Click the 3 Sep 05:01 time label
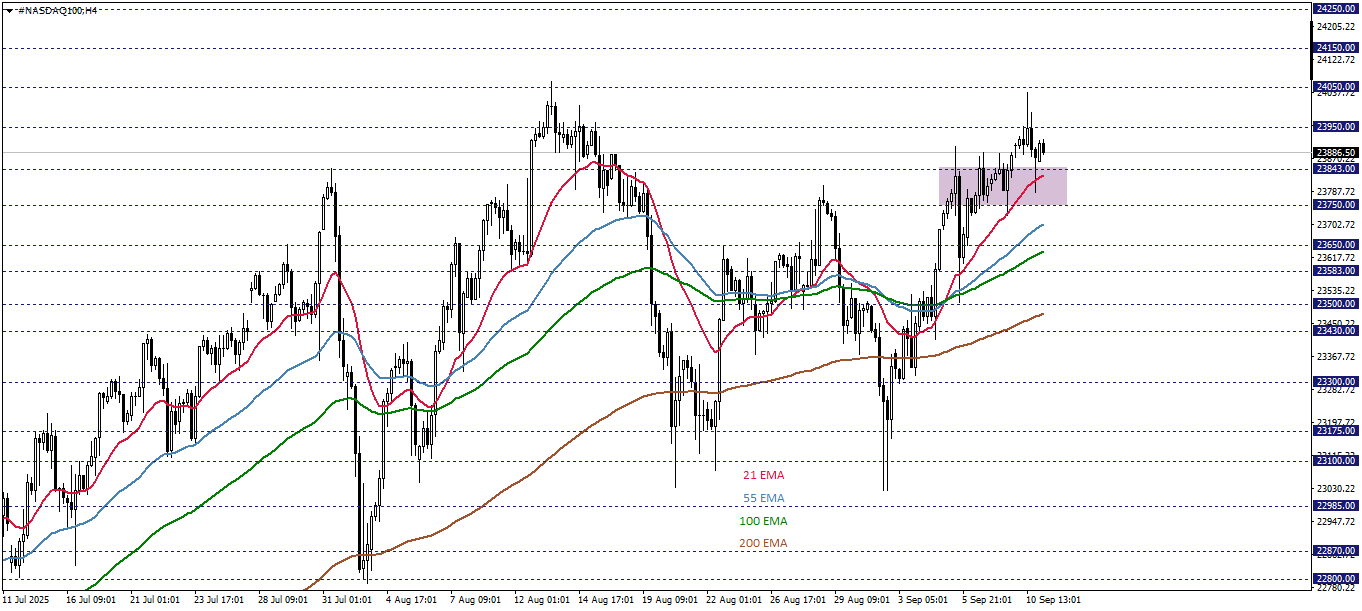Screen dimensions: 1362x611 coord(923,600)
